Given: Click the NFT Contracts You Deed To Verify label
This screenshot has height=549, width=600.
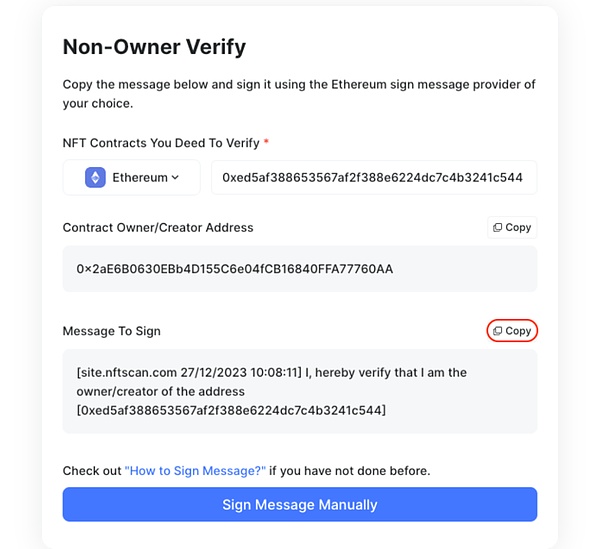Looking at the screenshot, I should pos(161,143).
